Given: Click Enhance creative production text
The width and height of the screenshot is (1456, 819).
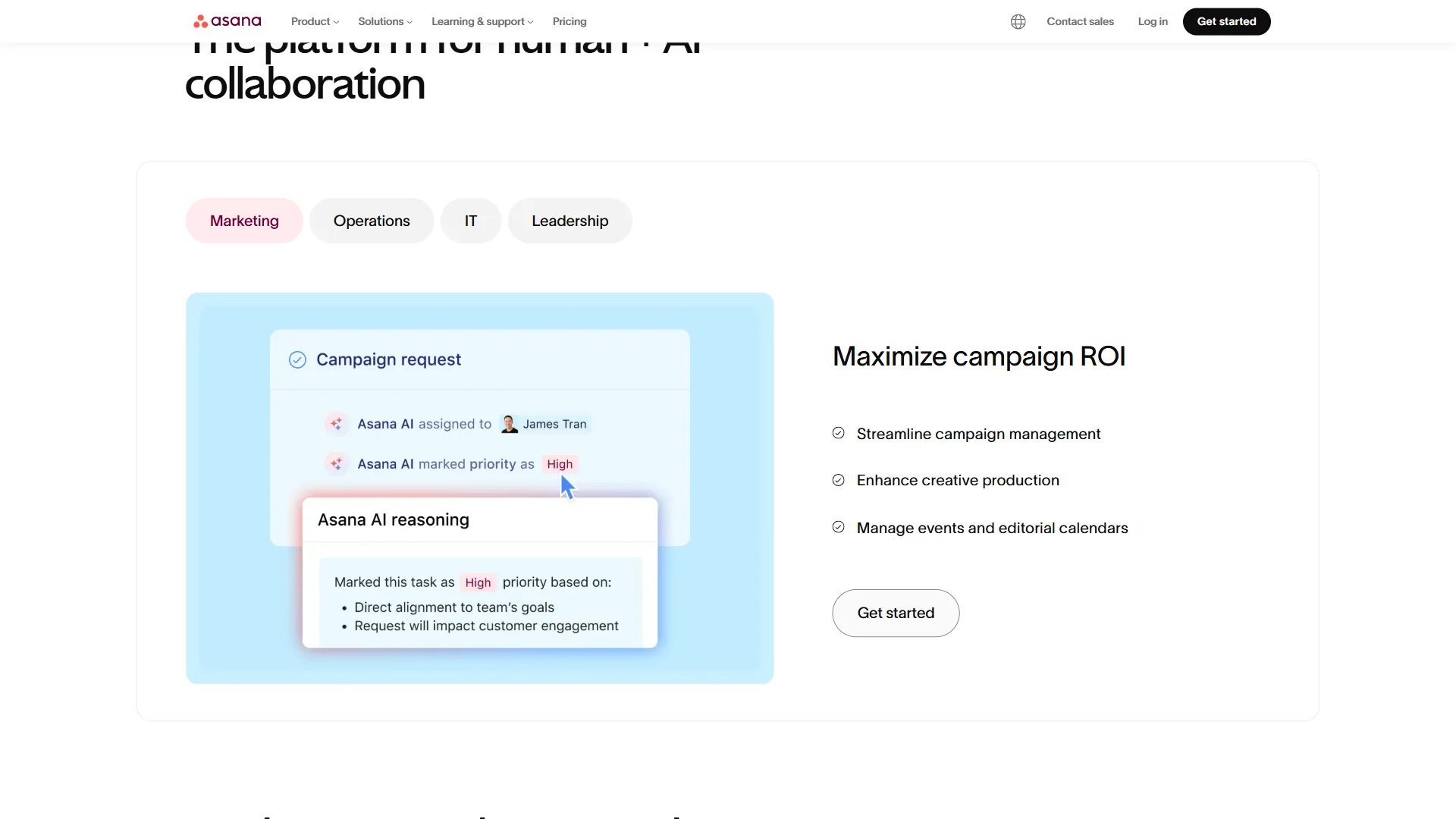Looking at the screenshot, I should [958, 480].
